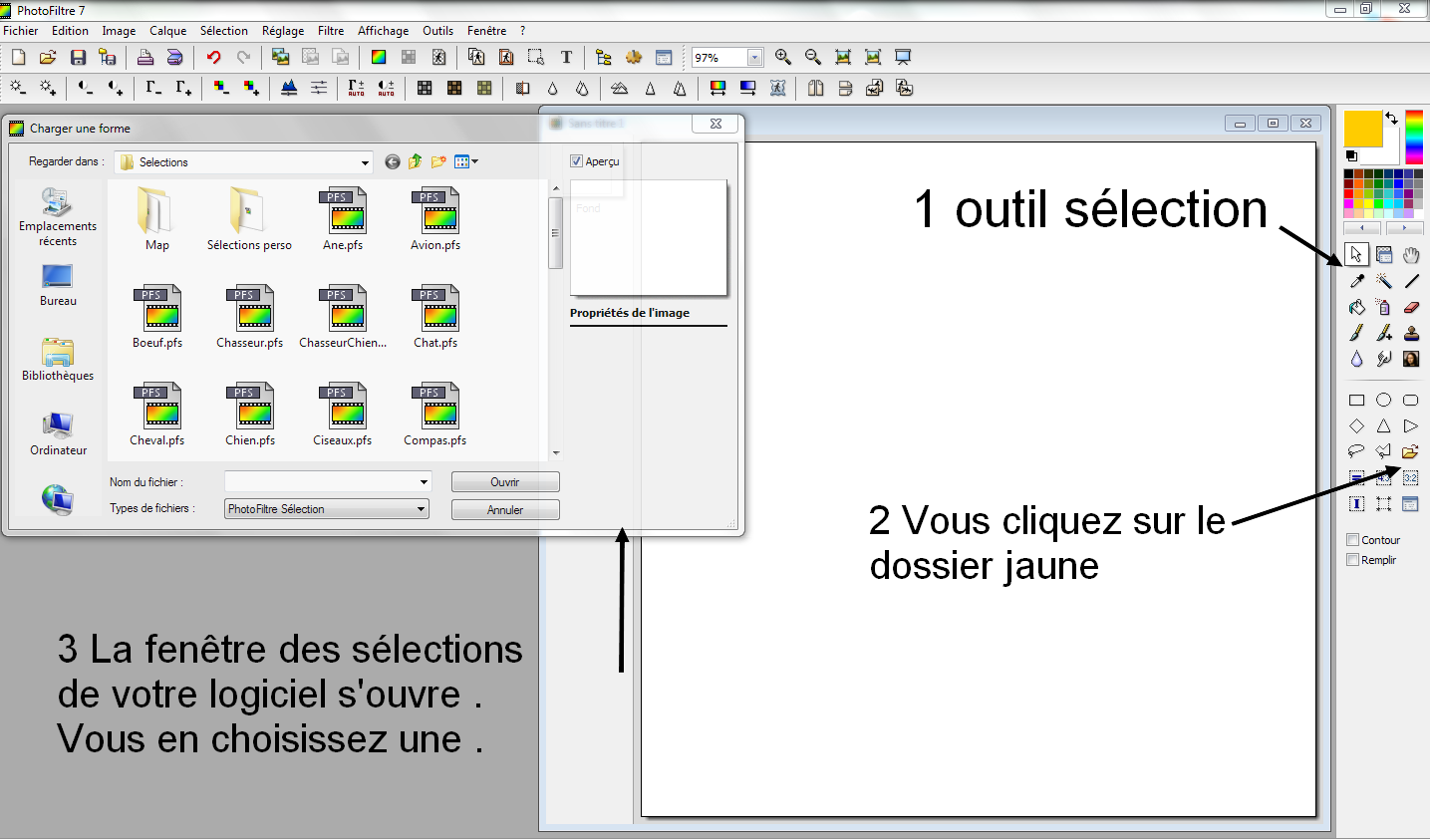Screen dimensions: 1430x840
Task: Click the 'Nom du fichier' input field
Action: (x=321, y=482)
